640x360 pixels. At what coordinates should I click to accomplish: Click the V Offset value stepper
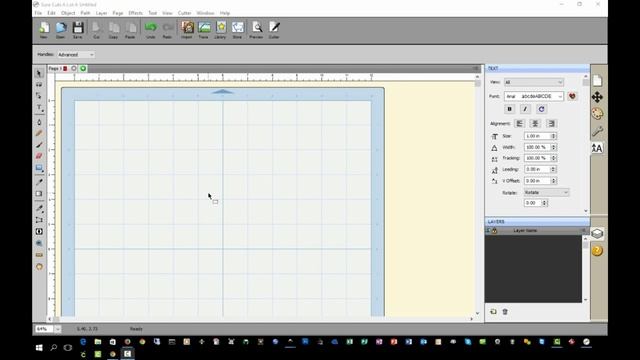point(553,180)
